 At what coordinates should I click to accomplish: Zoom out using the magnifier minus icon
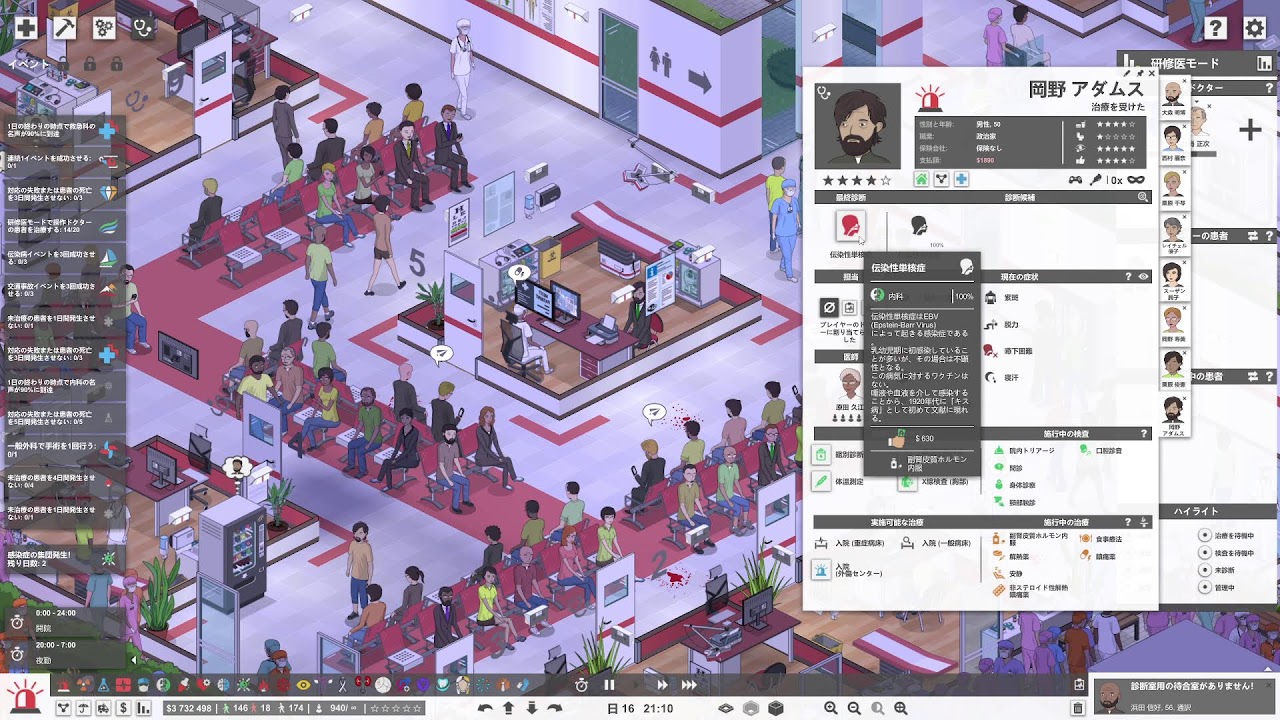(x=853, y=708)
